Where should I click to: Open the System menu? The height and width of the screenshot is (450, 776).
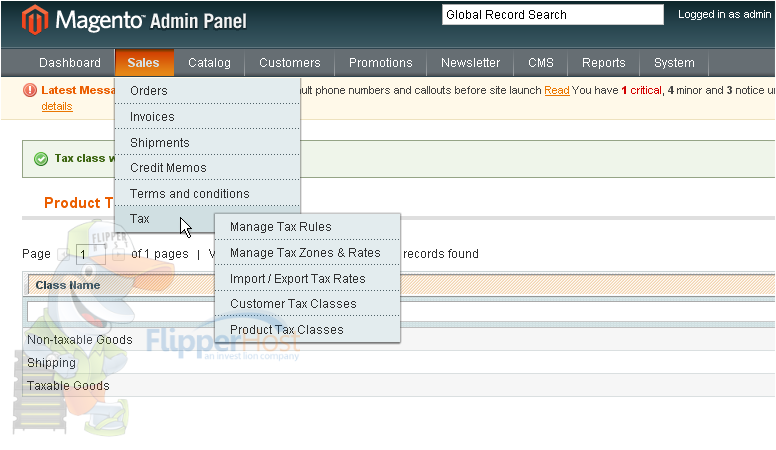coord(674,63)
